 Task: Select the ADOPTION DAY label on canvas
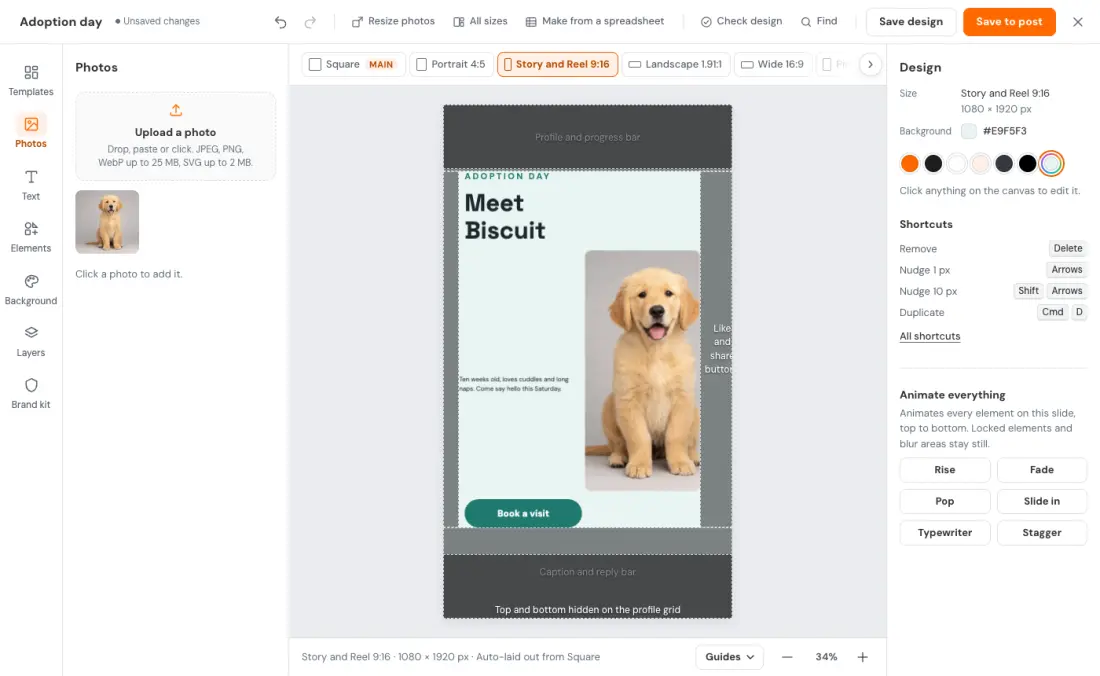point(507,176)
